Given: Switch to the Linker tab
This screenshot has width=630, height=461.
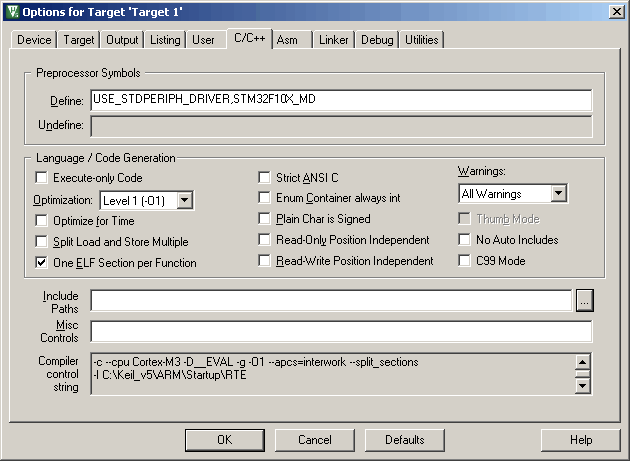Looking at the screenshot, I should coord(332,40).
